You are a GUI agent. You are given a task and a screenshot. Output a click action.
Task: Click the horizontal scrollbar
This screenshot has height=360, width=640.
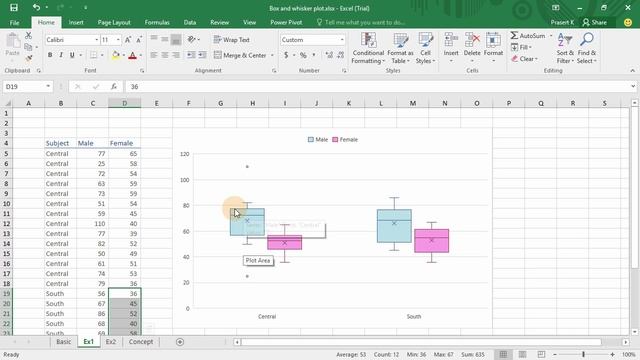click(x=421, y=342)
